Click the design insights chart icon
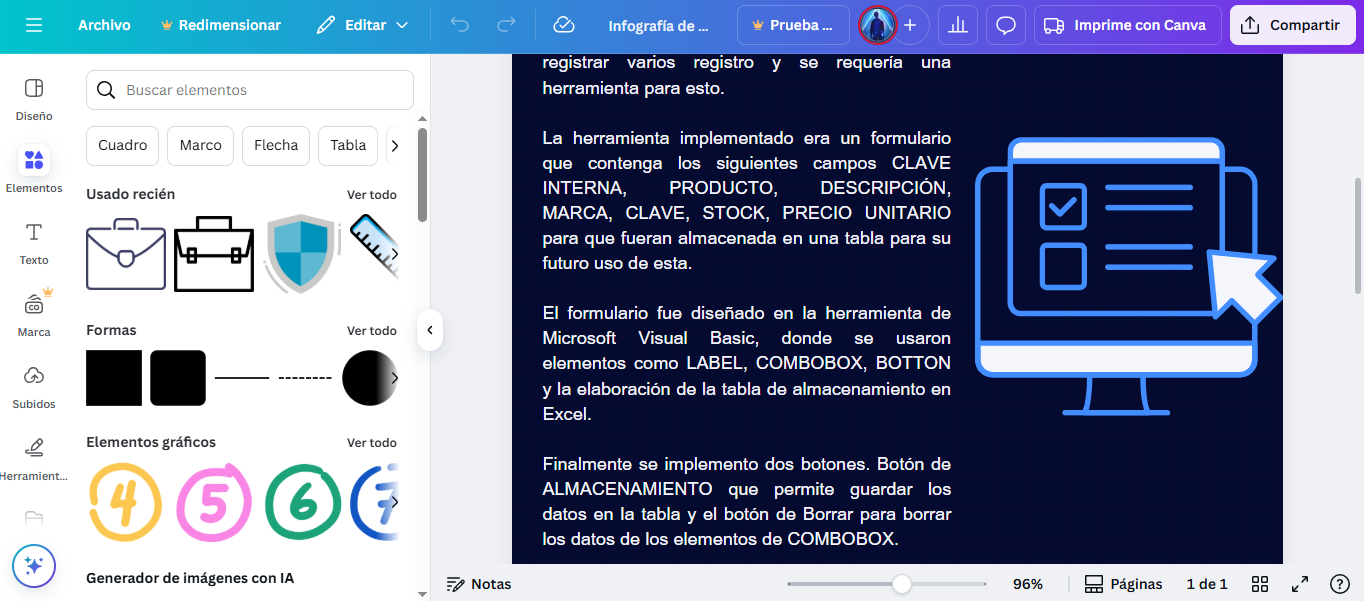The height and width of the screenshot is (601, 1364). click(957, 24)
